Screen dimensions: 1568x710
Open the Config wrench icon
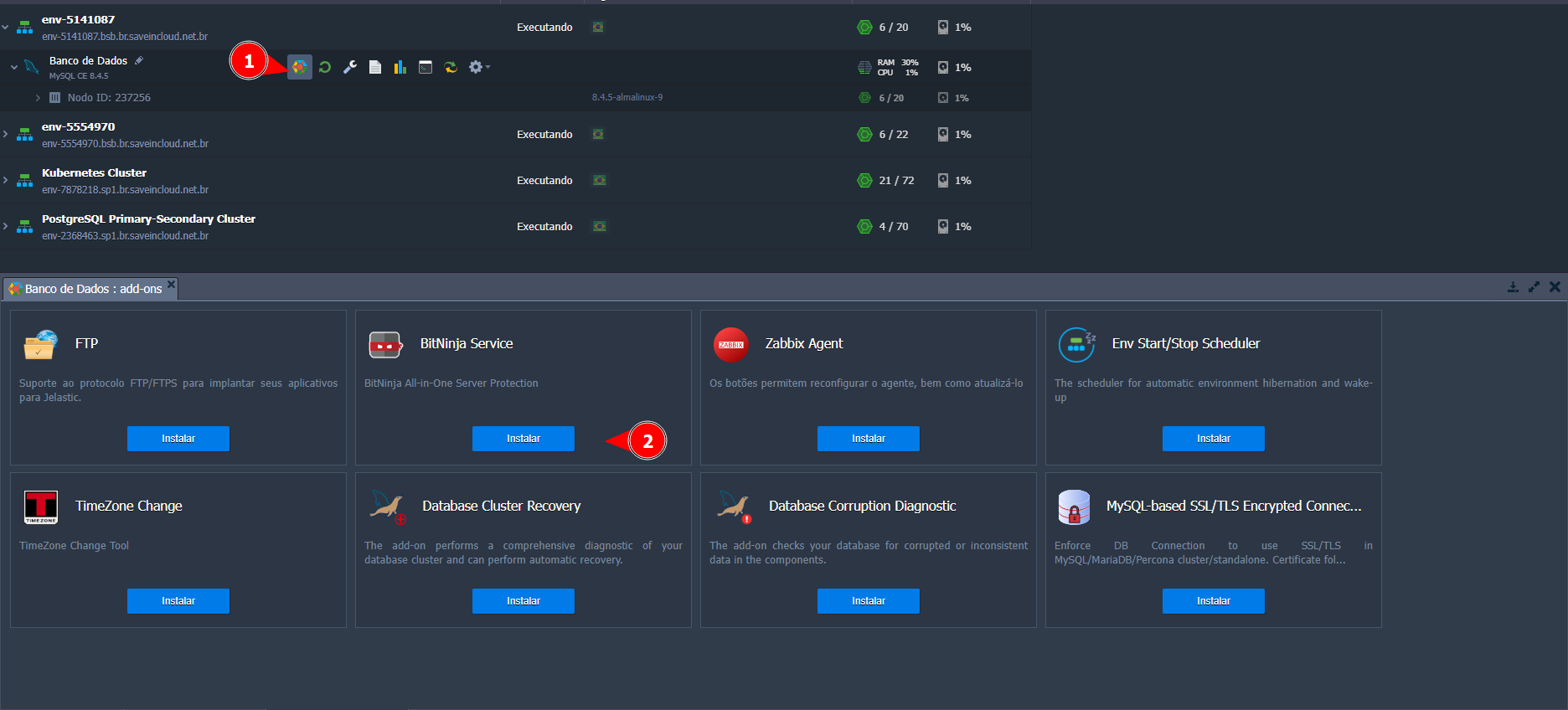coord(350,67)
